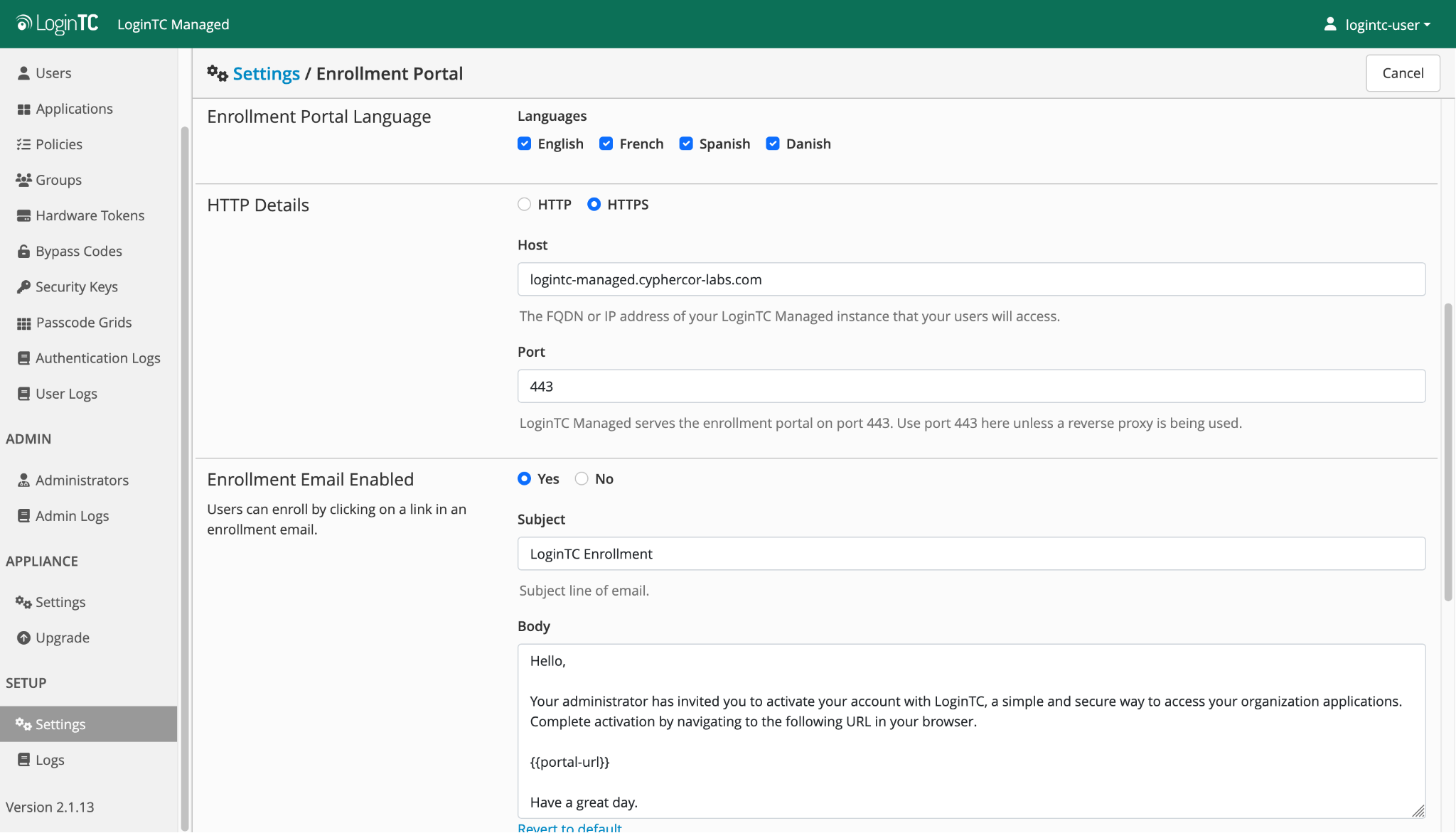1456x833 pixels.
Task: Uncheck the Spanish language checkbox
Action: (x=685, y=144)
